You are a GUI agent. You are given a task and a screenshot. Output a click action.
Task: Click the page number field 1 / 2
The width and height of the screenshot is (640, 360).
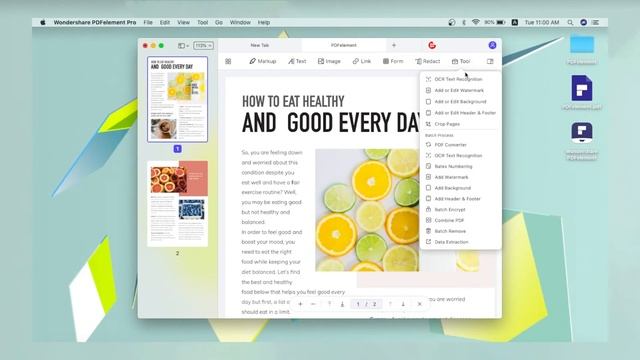click(366, 304)
